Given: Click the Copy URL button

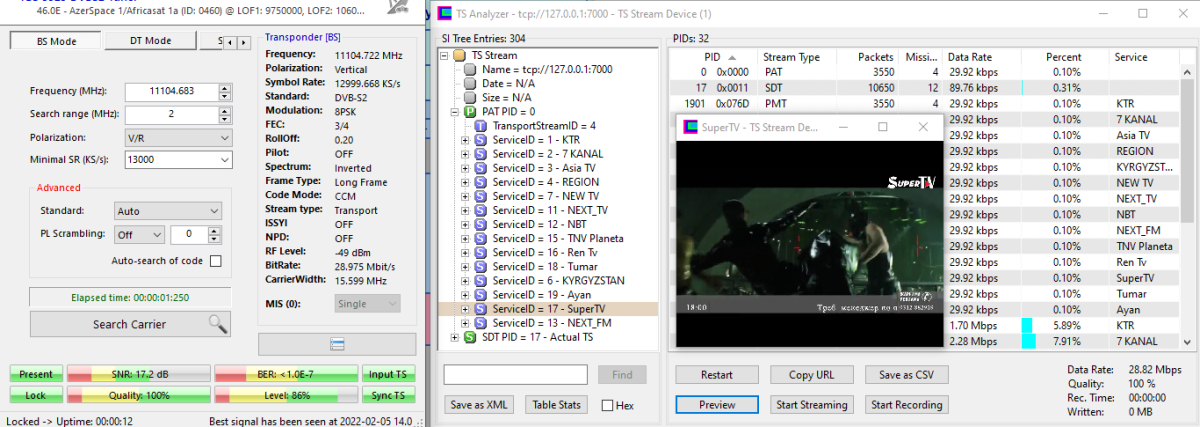Looking at the screenshot, I should pyautogui.click(x=811, y=375).
